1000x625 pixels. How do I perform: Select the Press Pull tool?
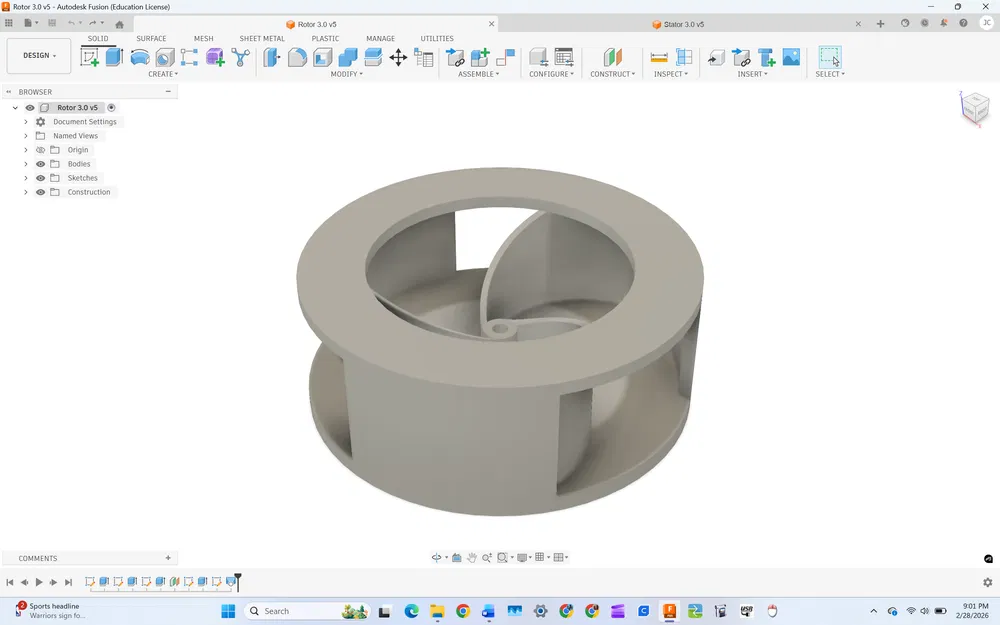[272, 57]
